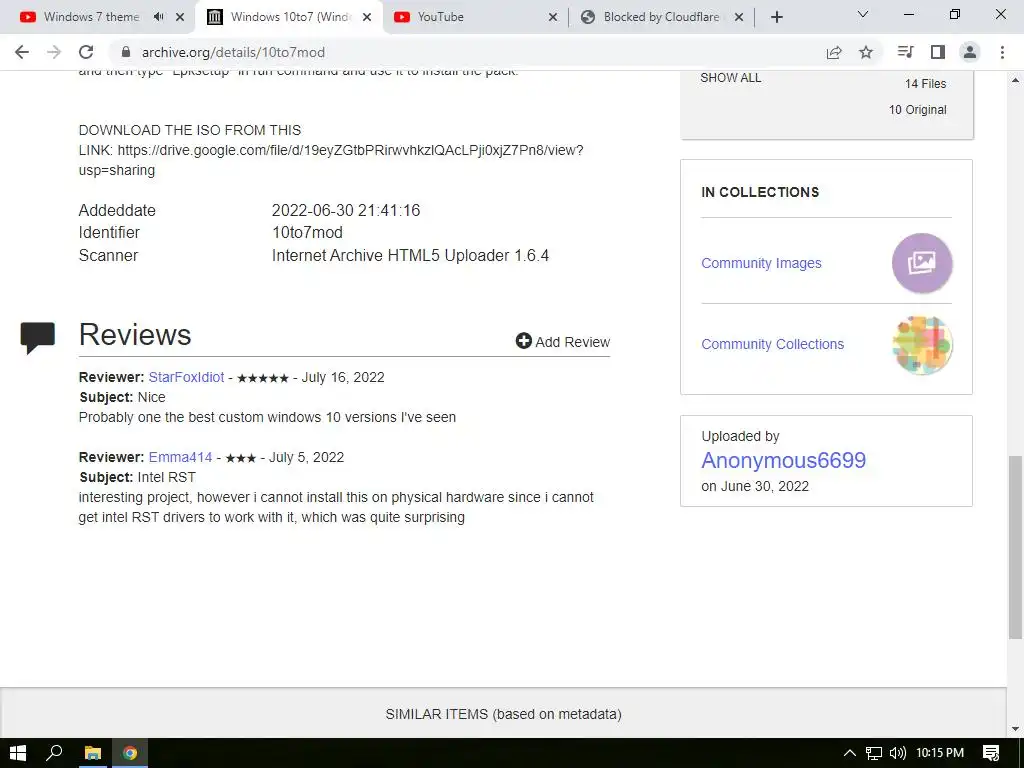Click the Chrome taskbar icon
The width and height of the screenshot is (1024, 768).
130,753
